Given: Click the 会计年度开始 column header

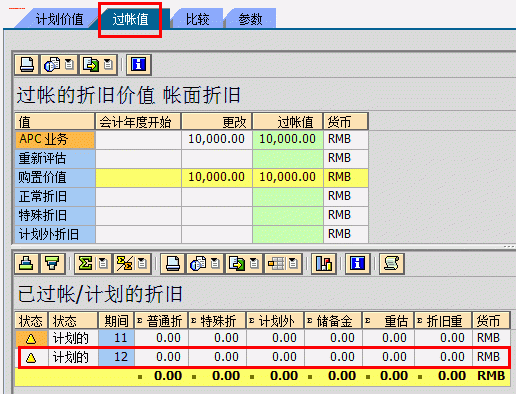Looking at the screenshot, I should click(138, 122).
